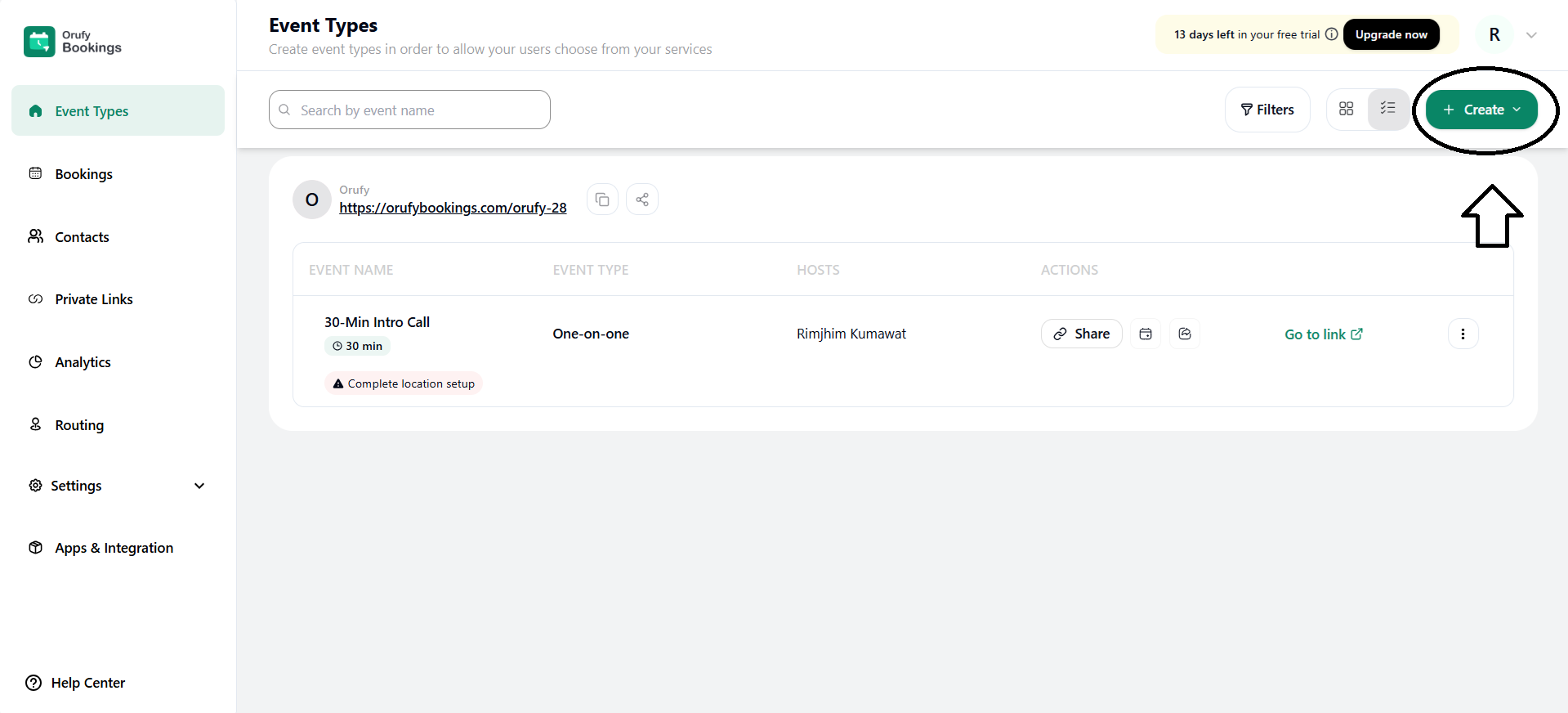The image size is (1568, 713).
Task: Click the Upgrade now button
Action: tap(1391, 34)
